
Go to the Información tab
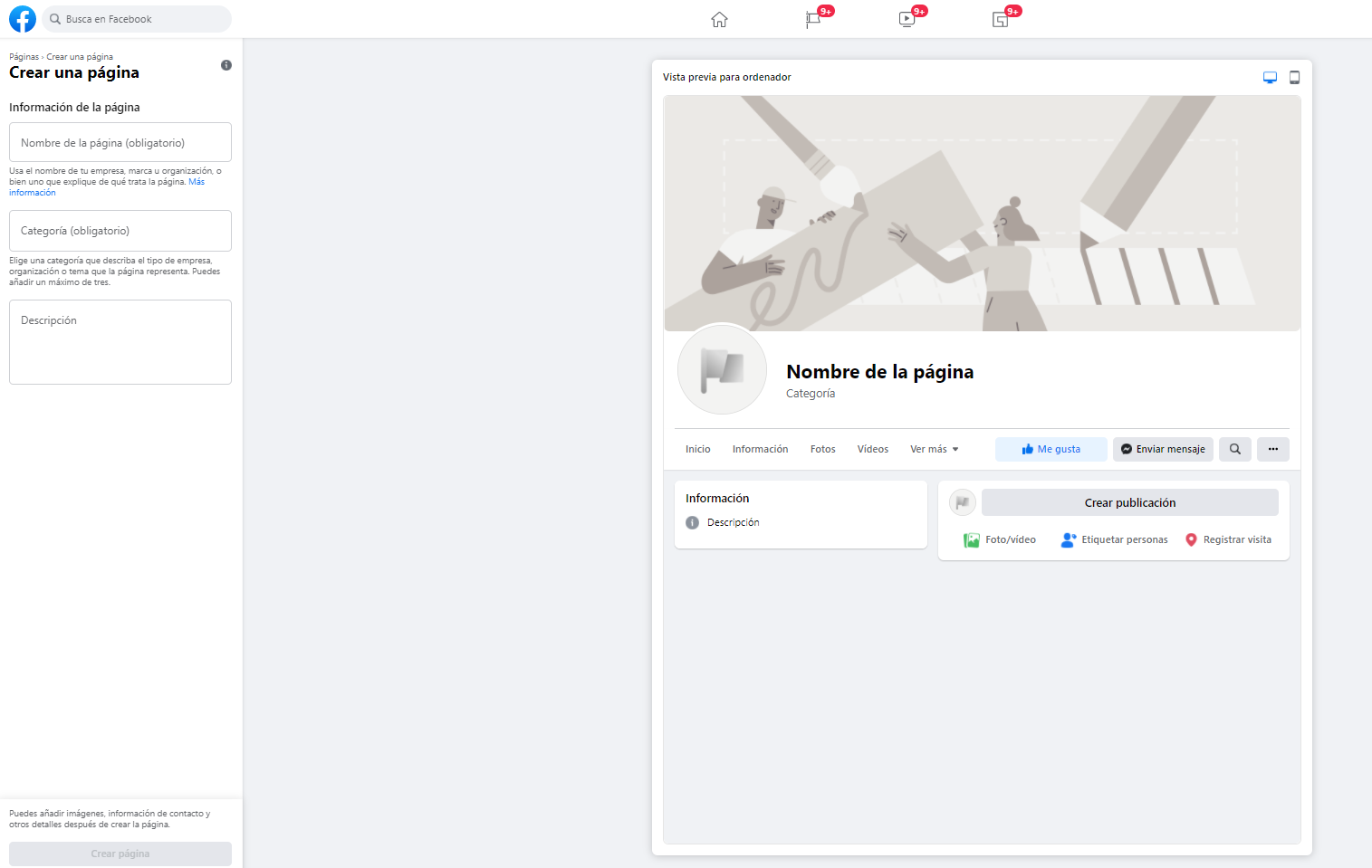tap(760, 449)
